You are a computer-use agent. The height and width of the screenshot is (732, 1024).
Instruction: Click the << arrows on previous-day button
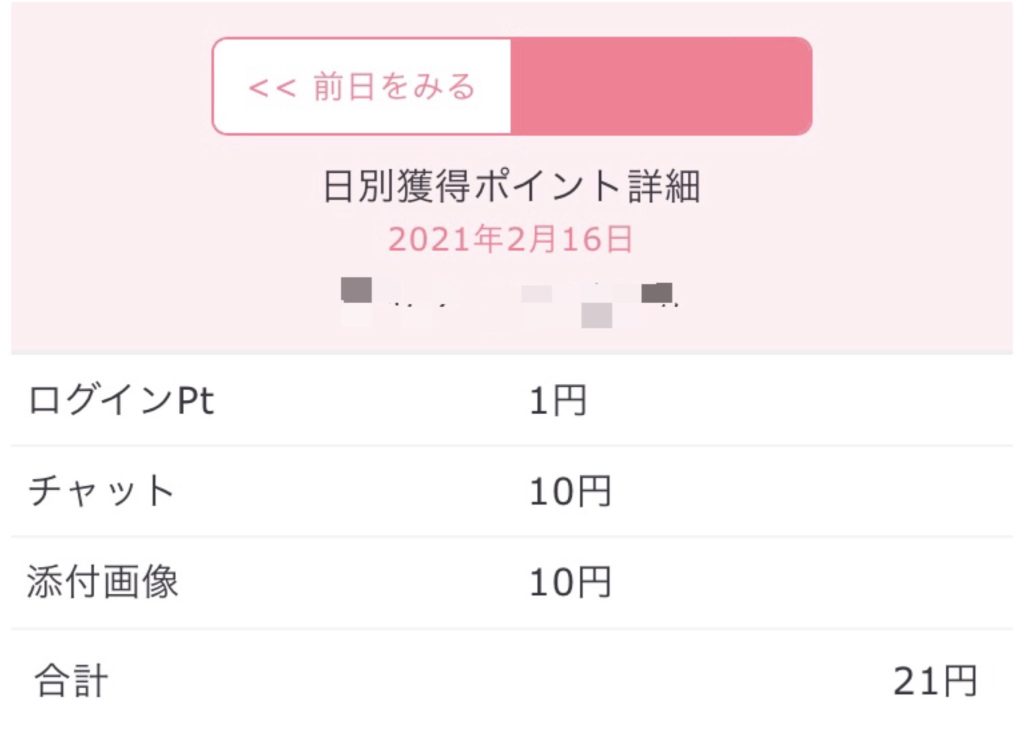(x=271, y=88)
